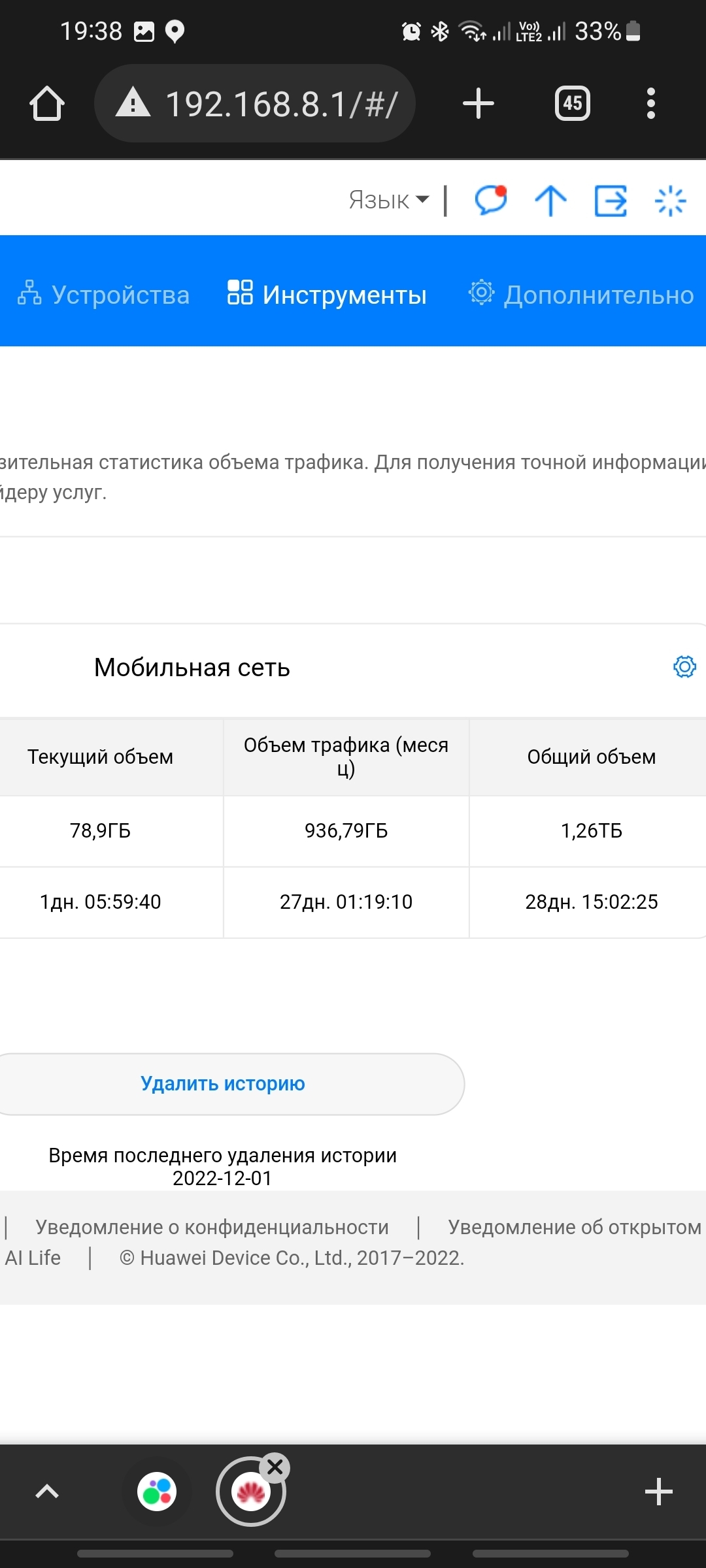Tap the address bar with 192.168.8.1

(255, 104)
